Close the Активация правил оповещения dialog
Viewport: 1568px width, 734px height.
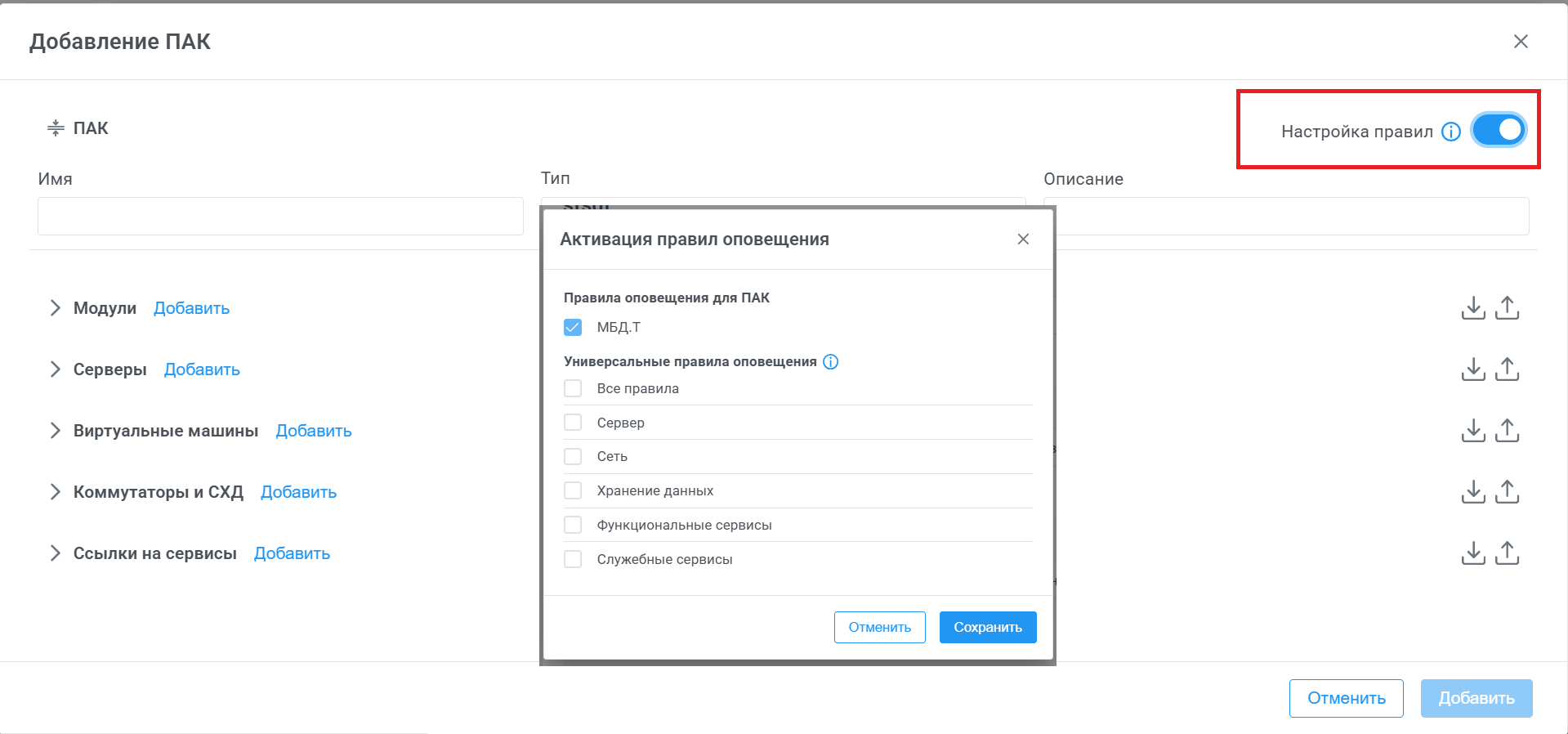tap(1023, 239)
